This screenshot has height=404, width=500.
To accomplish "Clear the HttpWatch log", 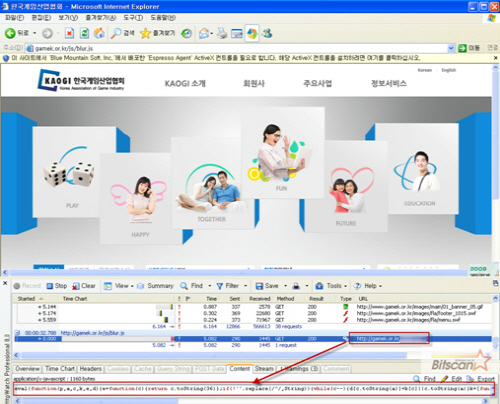I will pos(84,286).
